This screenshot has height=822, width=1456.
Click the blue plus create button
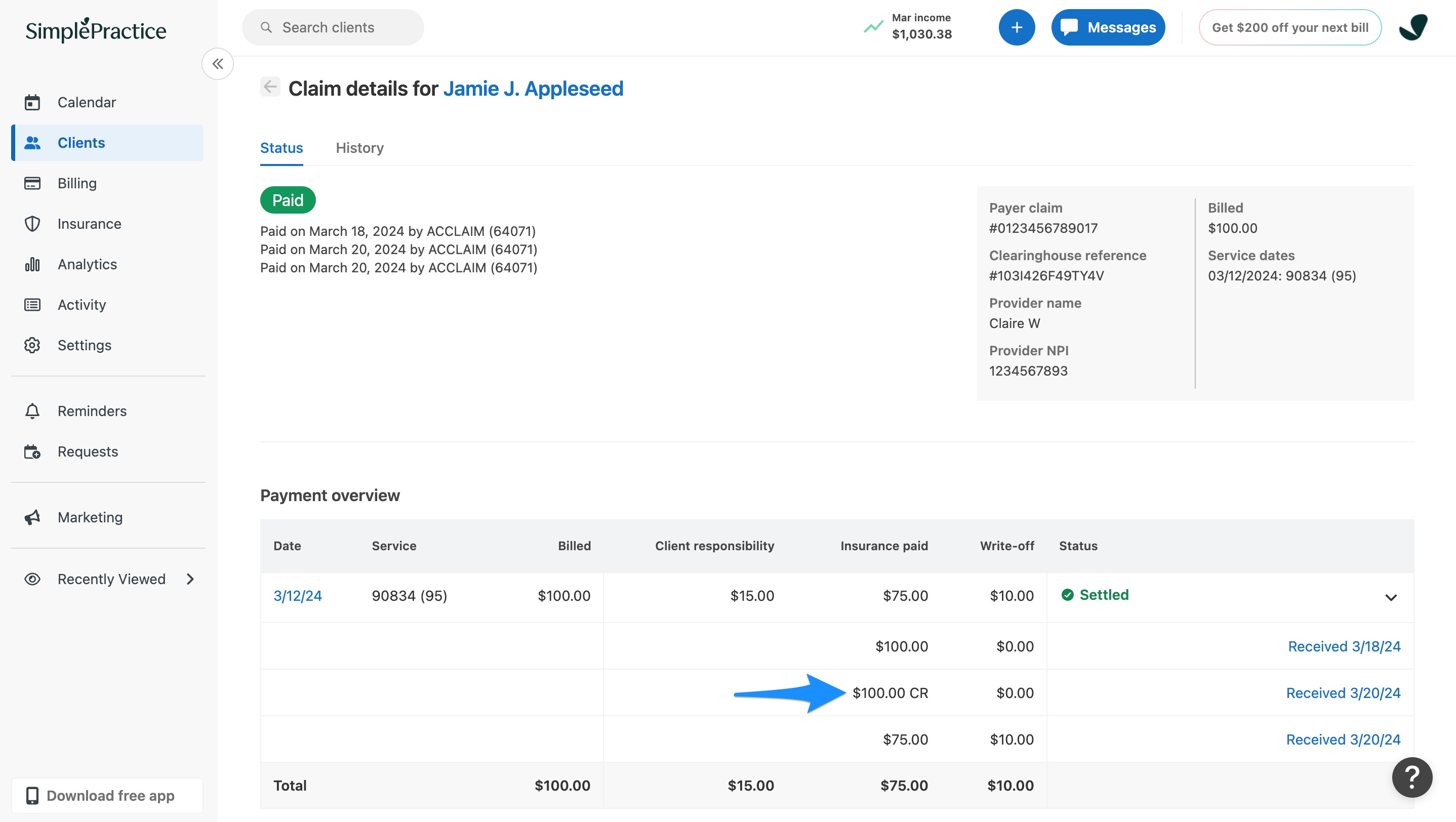point(1016,27)
